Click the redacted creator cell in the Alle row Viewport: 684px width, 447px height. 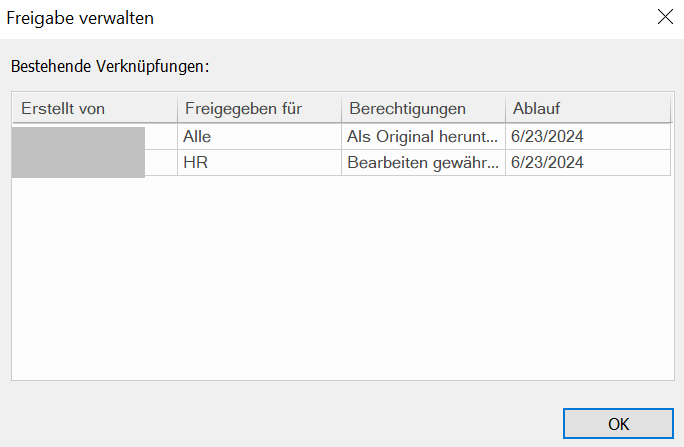[78, 137]
